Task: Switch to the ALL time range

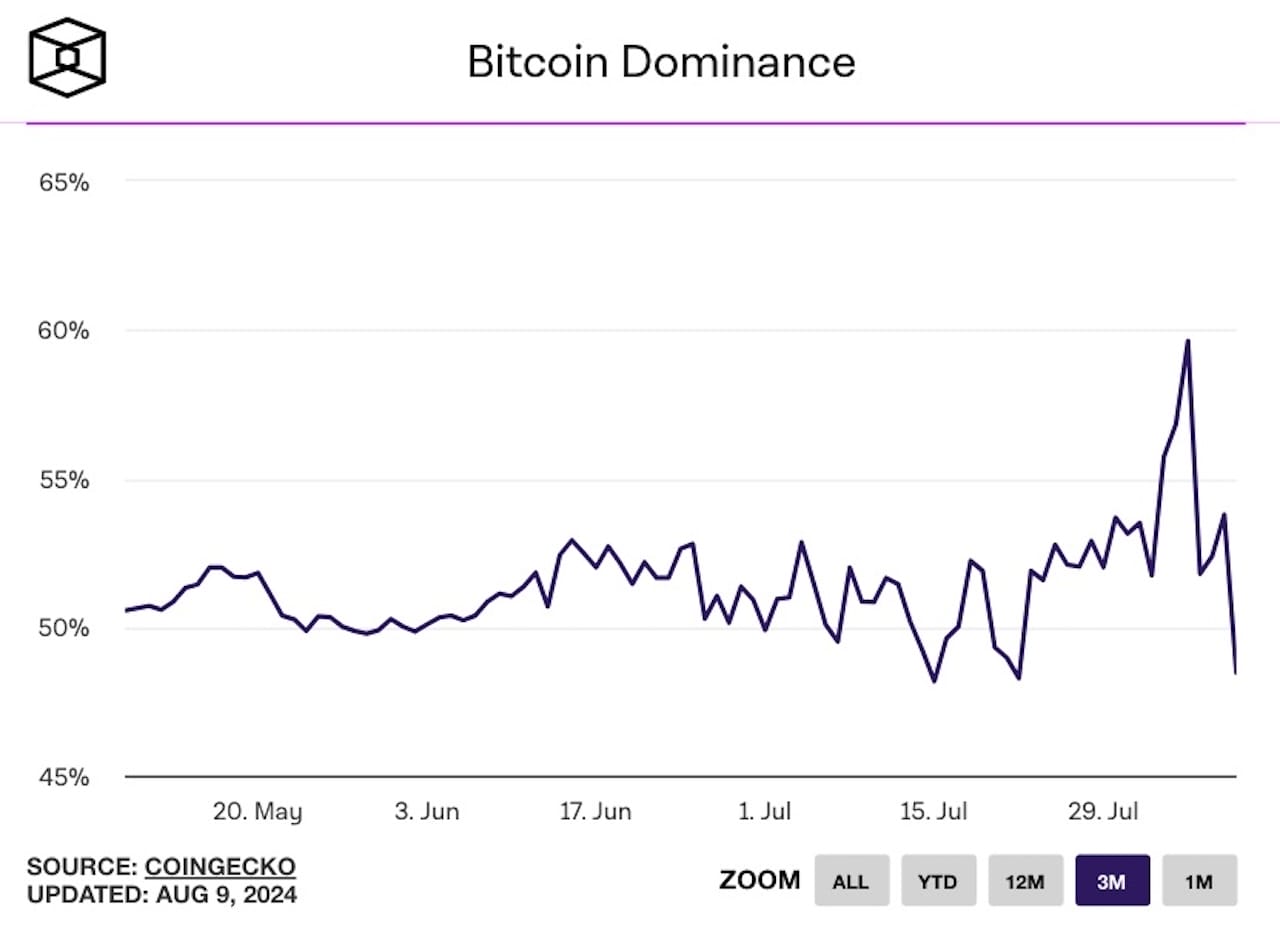Action: click(x=851, y=881)
